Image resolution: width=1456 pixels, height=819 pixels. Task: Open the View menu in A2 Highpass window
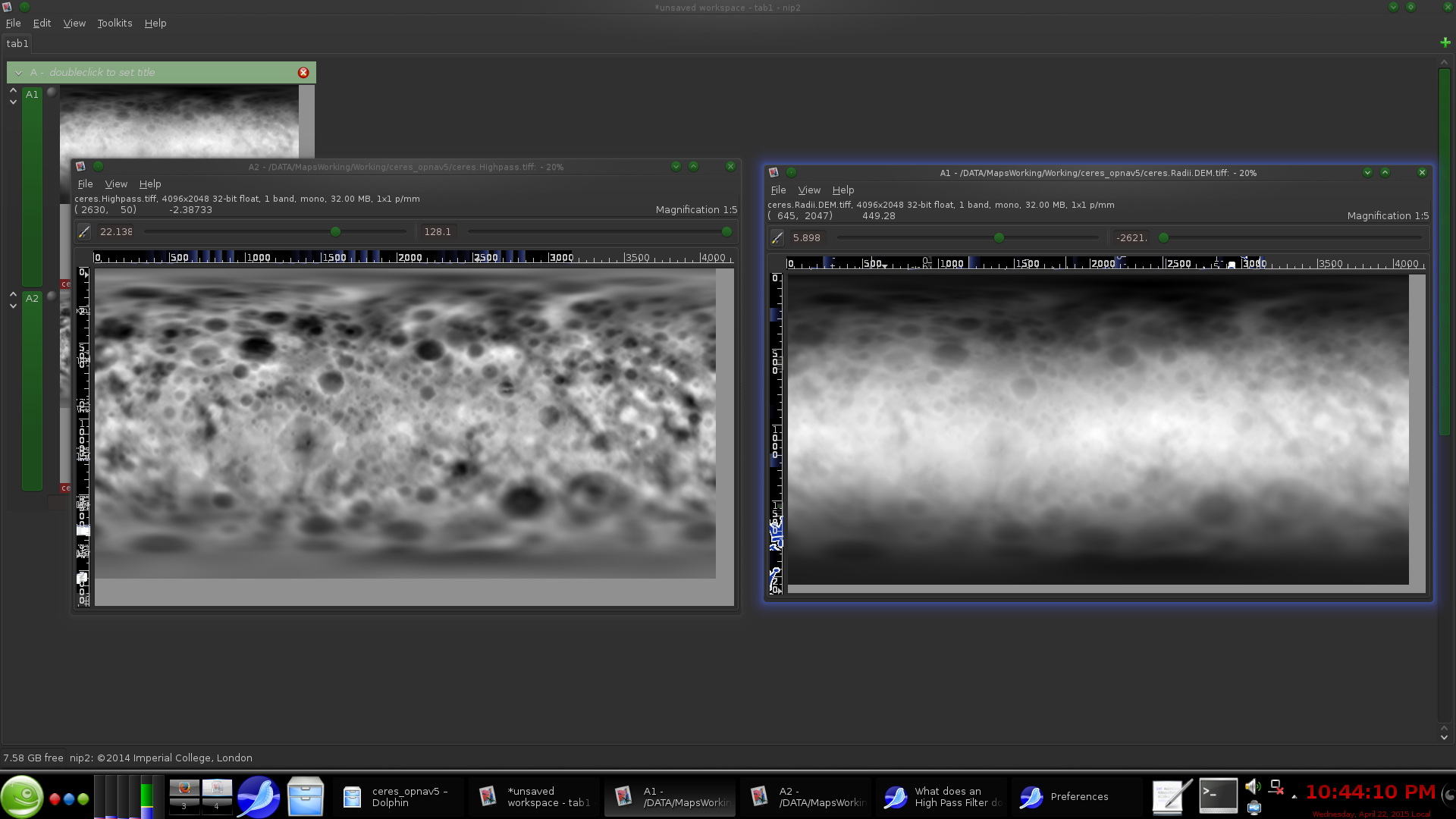116,184
